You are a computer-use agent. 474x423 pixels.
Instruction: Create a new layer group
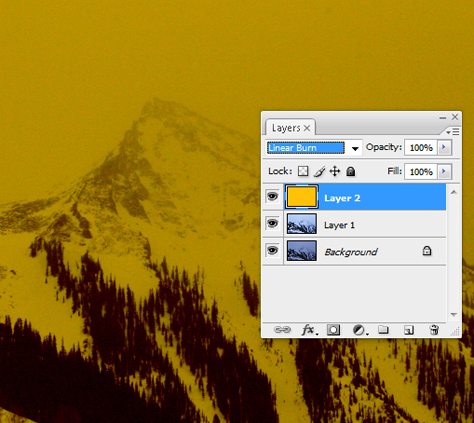click(x=383, y=330)
